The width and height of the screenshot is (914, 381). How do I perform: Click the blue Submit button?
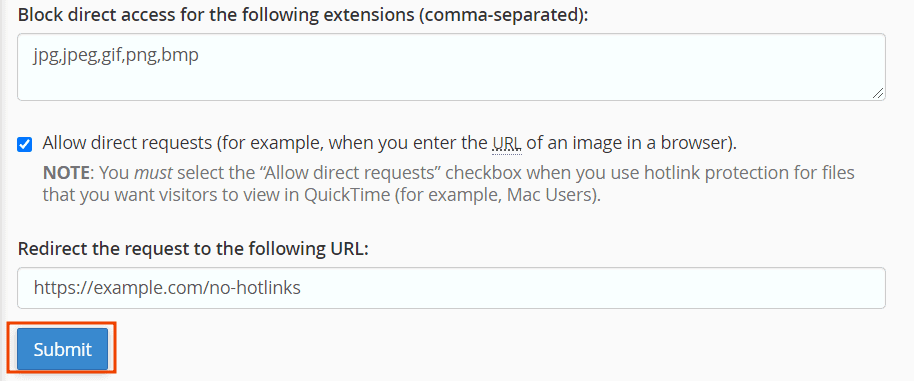click(62, 349)
